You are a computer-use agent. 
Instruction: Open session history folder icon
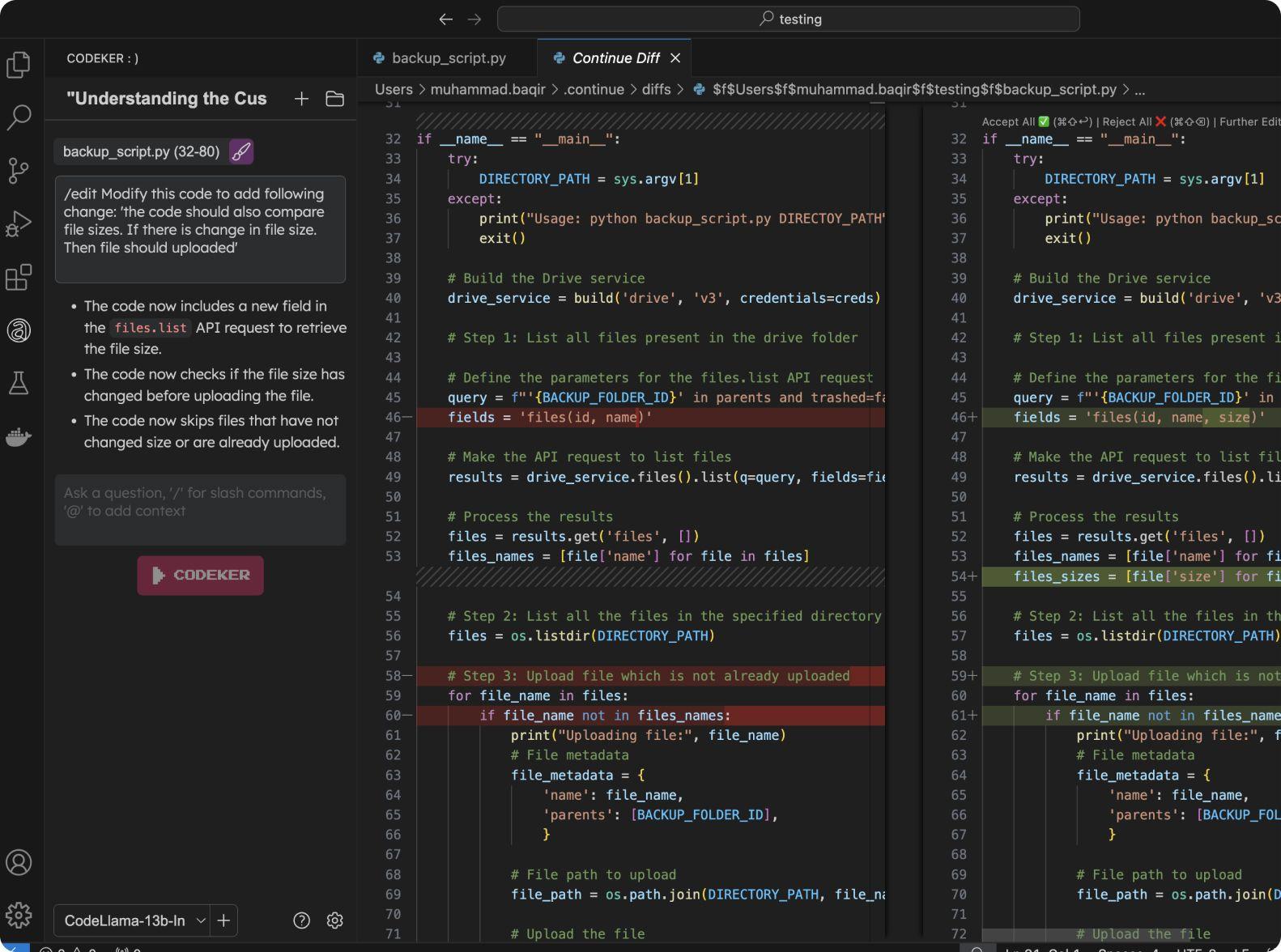click(334, 99)
